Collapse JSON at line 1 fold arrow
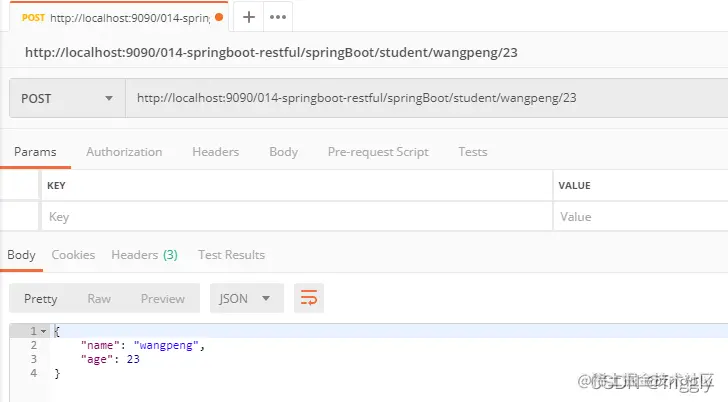728x402 pixels. pyautogui.click(x=43, y=331)
